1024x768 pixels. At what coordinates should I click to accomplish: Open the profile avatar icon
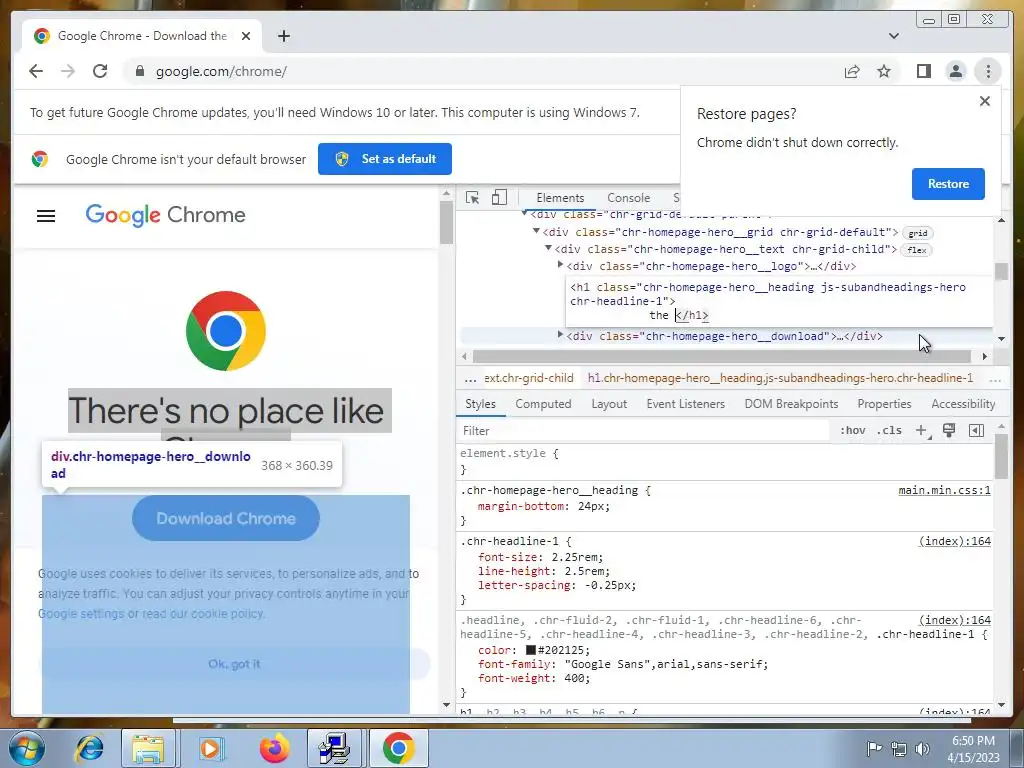pos(955,71)
